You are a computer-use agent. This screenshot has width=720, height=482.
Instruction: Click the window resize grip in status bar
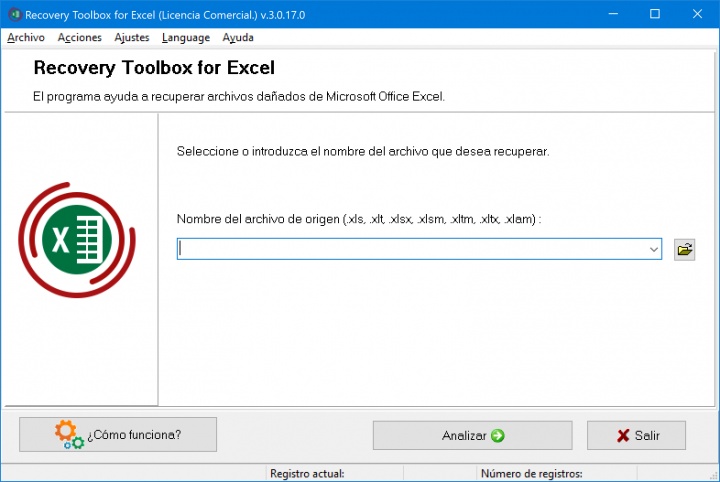tap(714, 476)
